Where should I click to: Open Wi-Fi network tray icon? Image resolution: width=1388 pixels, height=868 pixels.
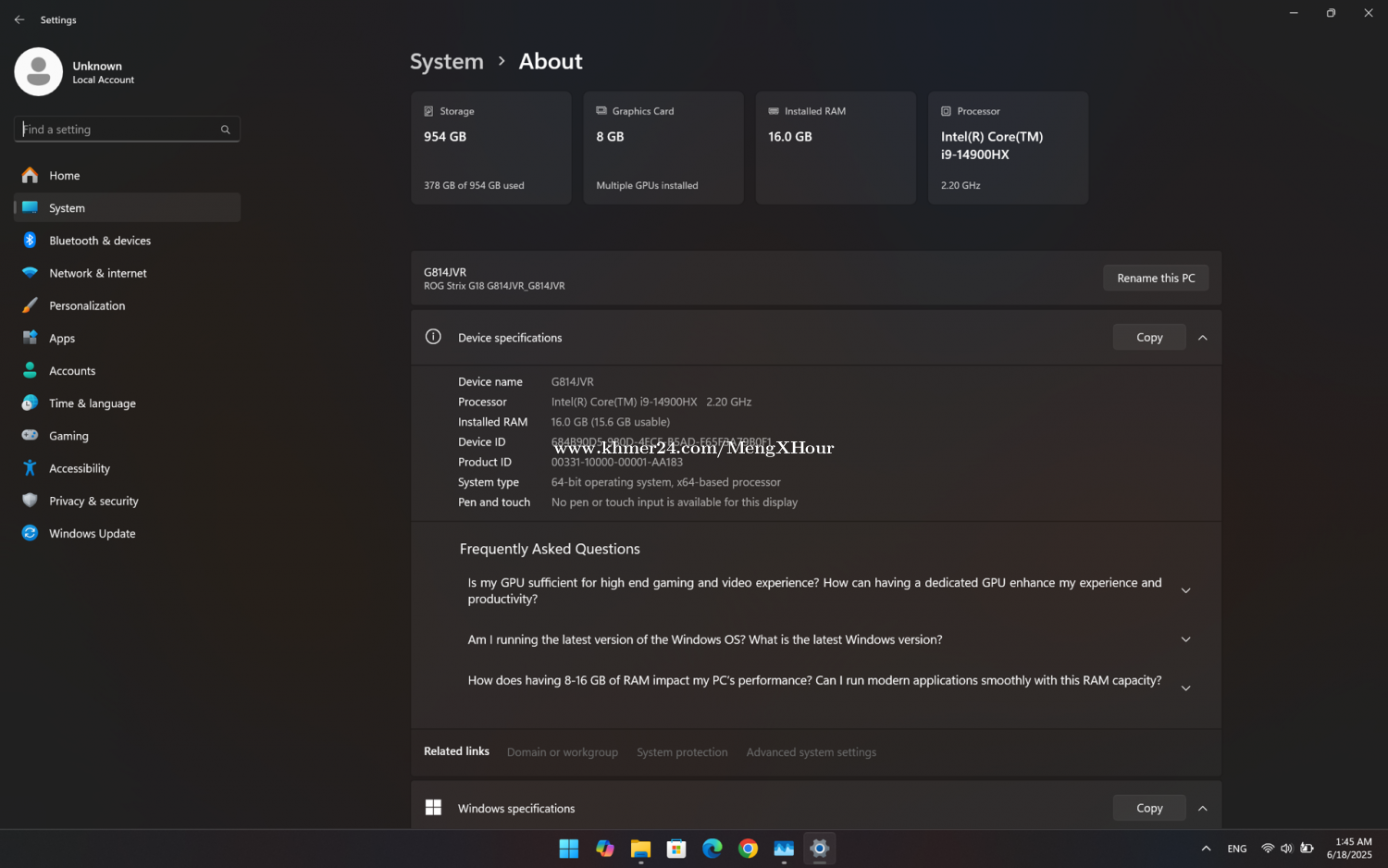tap(1268, 849)
